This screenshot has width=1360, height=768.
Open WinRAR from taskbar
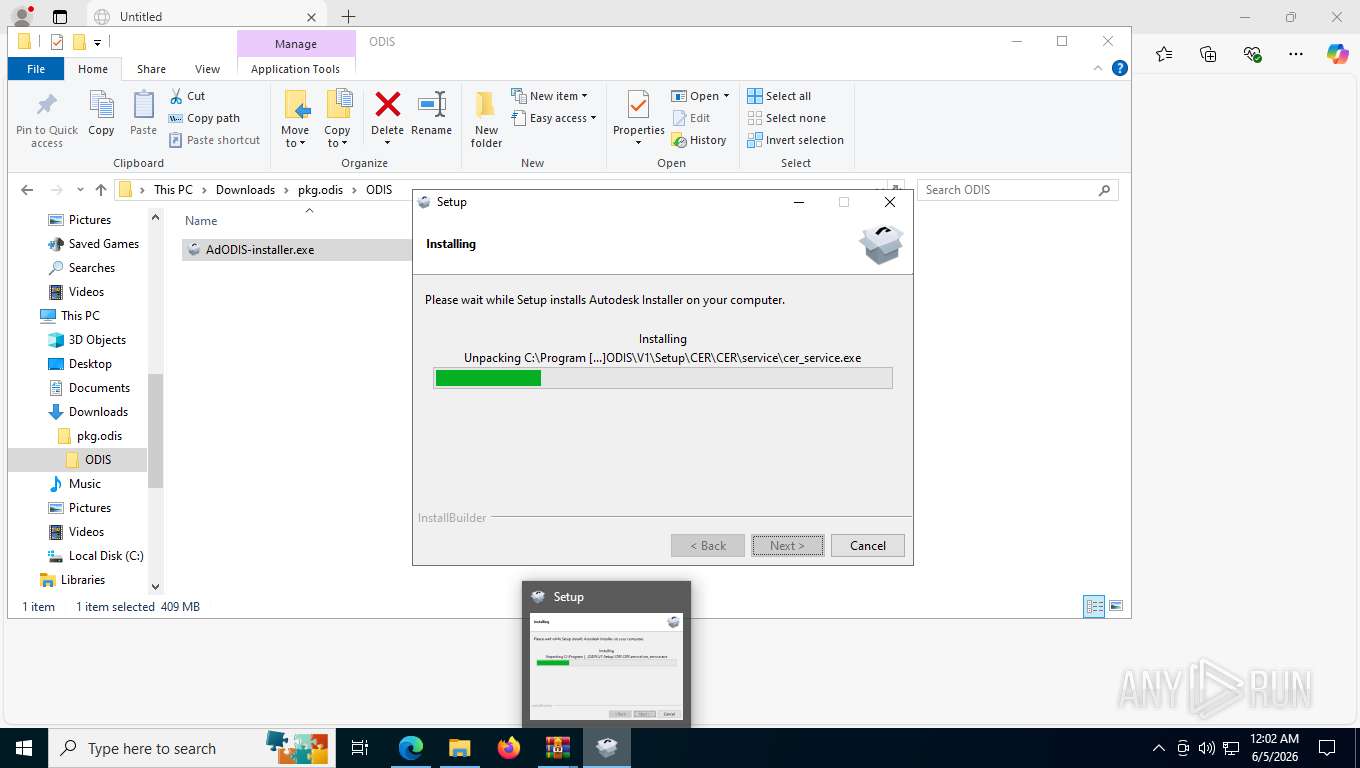pyautogui.click(x=558, y=748)
